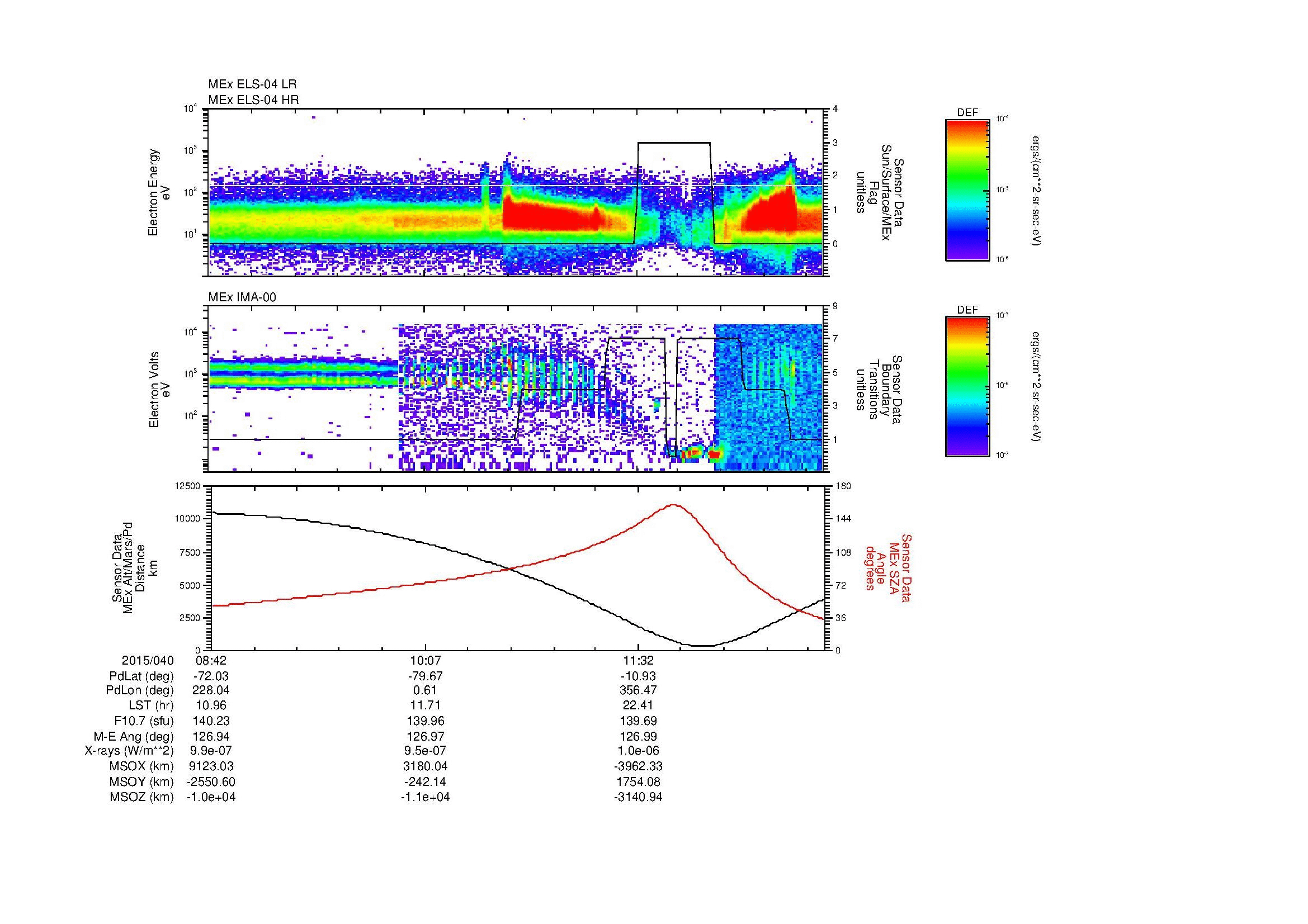The width and height of the screenshot is (1308, 924).
Task: Click the PdLon value '228.04'
Action: (x=211, y=690)
